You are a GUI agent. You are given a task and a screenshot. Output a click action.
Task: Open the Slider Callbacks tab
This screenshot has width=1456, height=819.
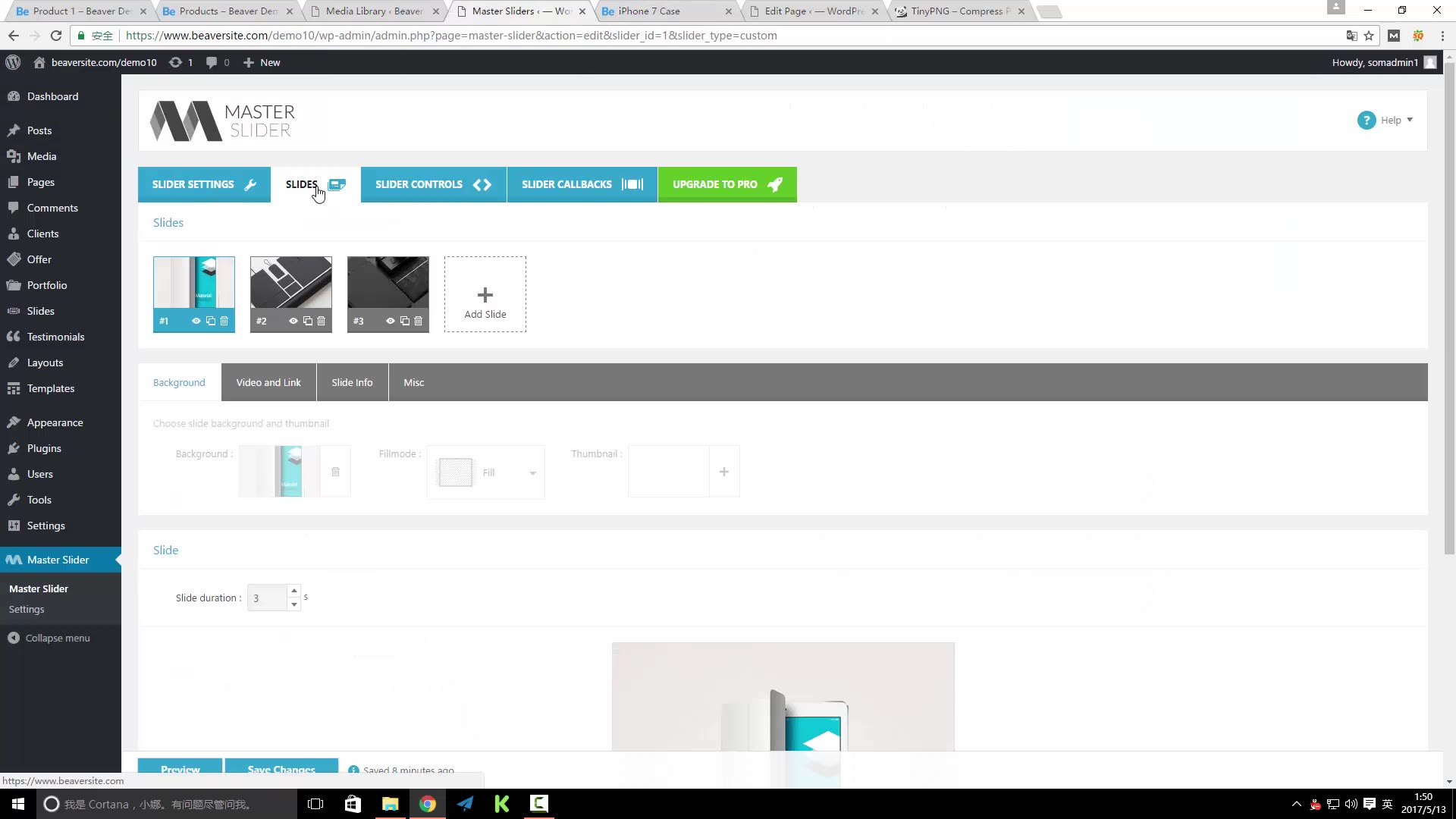point(582,184)
